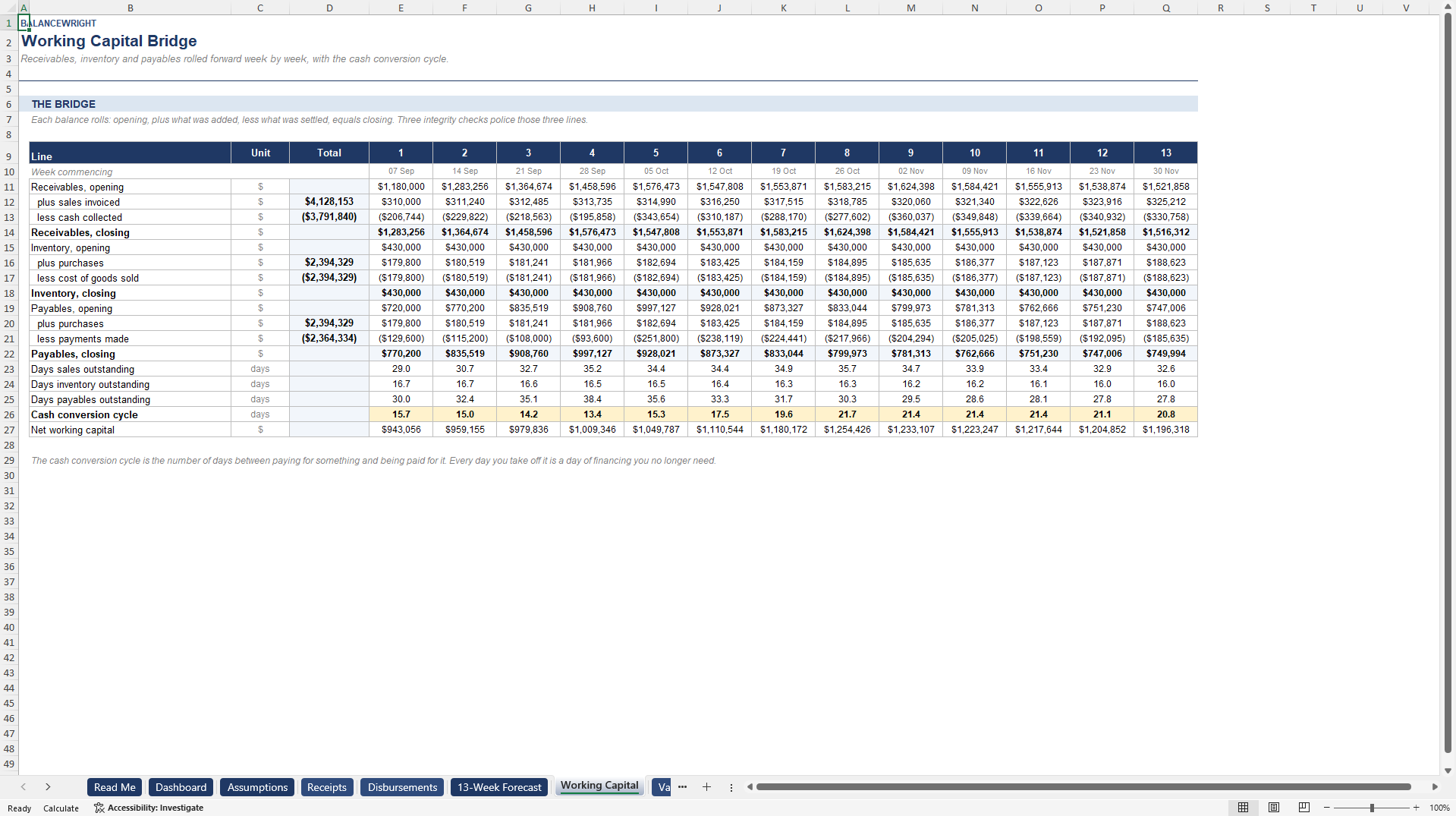This screenshot has height=816, width=1456.
Task: Select the Total column header cell
Action: pos(329,153)
